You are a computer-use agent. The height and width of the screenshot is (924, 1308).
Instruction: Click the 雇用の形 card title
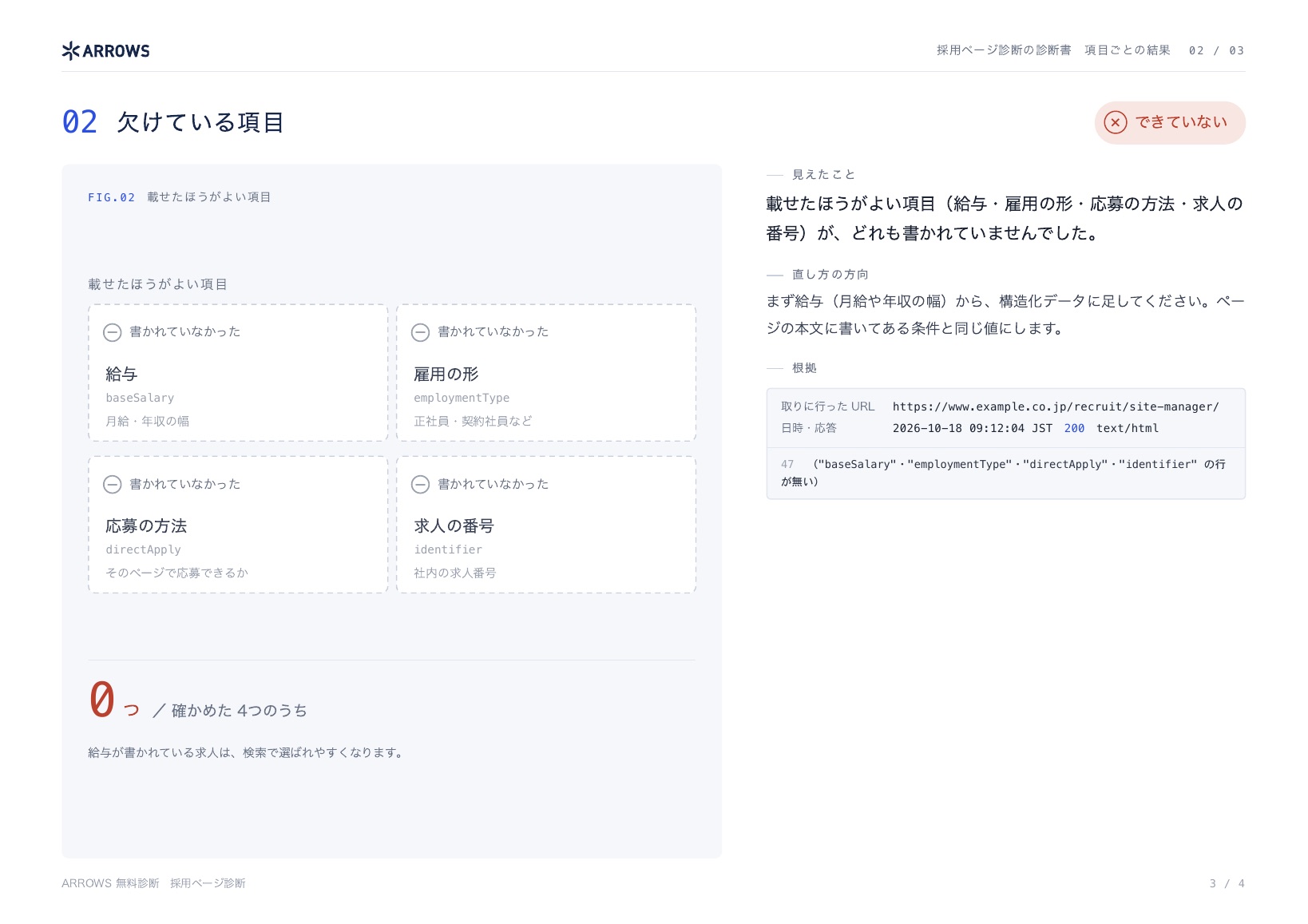tap(446, 374)
